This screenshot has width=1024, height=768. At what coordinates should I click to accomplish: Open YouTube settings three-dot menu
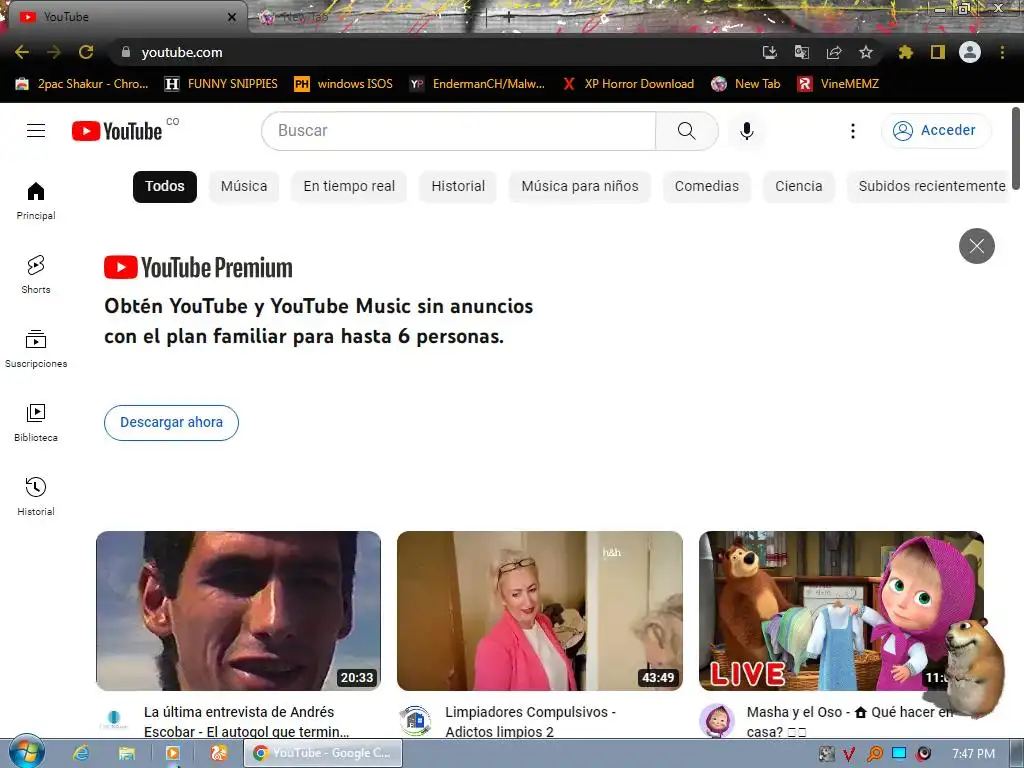(x=852, y=131)
